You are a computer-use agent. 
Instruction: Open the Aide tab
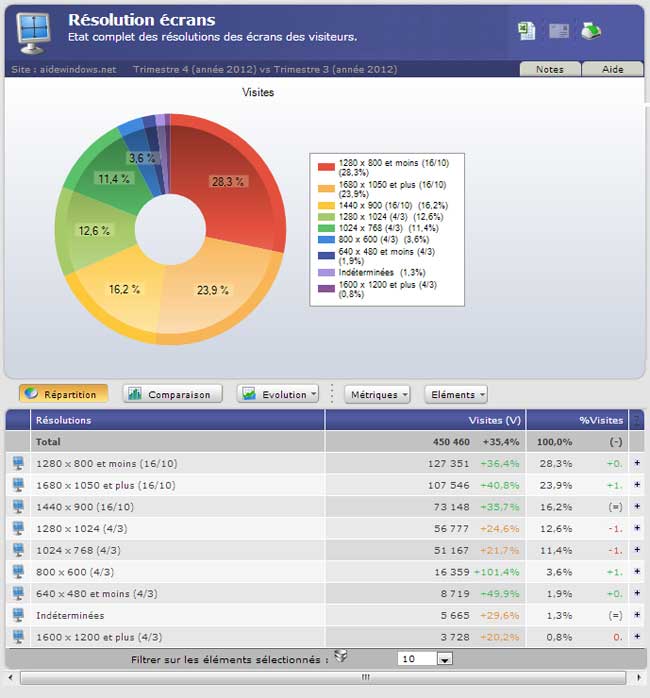[x=612, y=69]
